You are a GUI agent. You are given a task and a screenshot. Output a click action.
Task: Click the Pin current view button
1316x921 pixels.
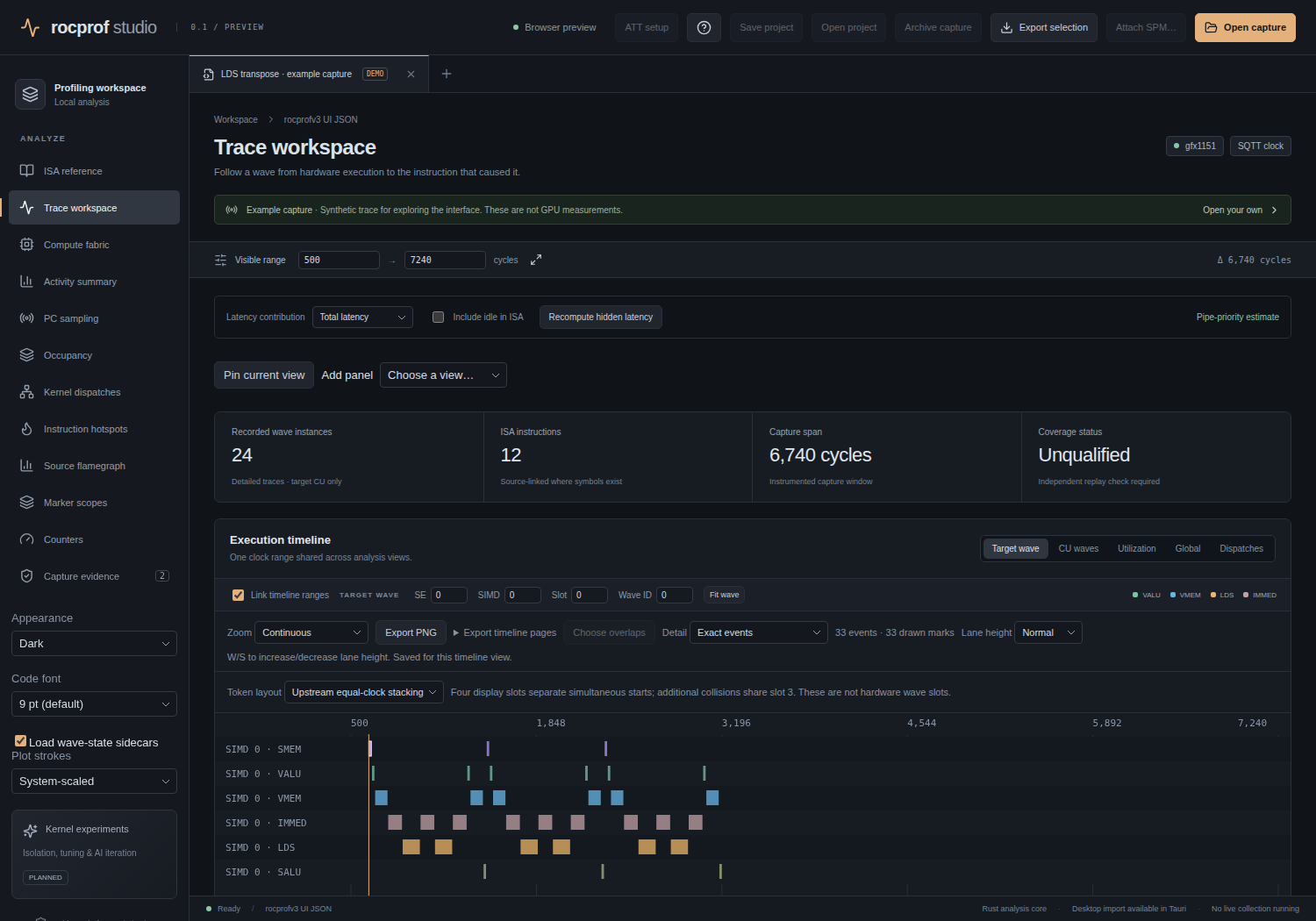pos(264,375)
